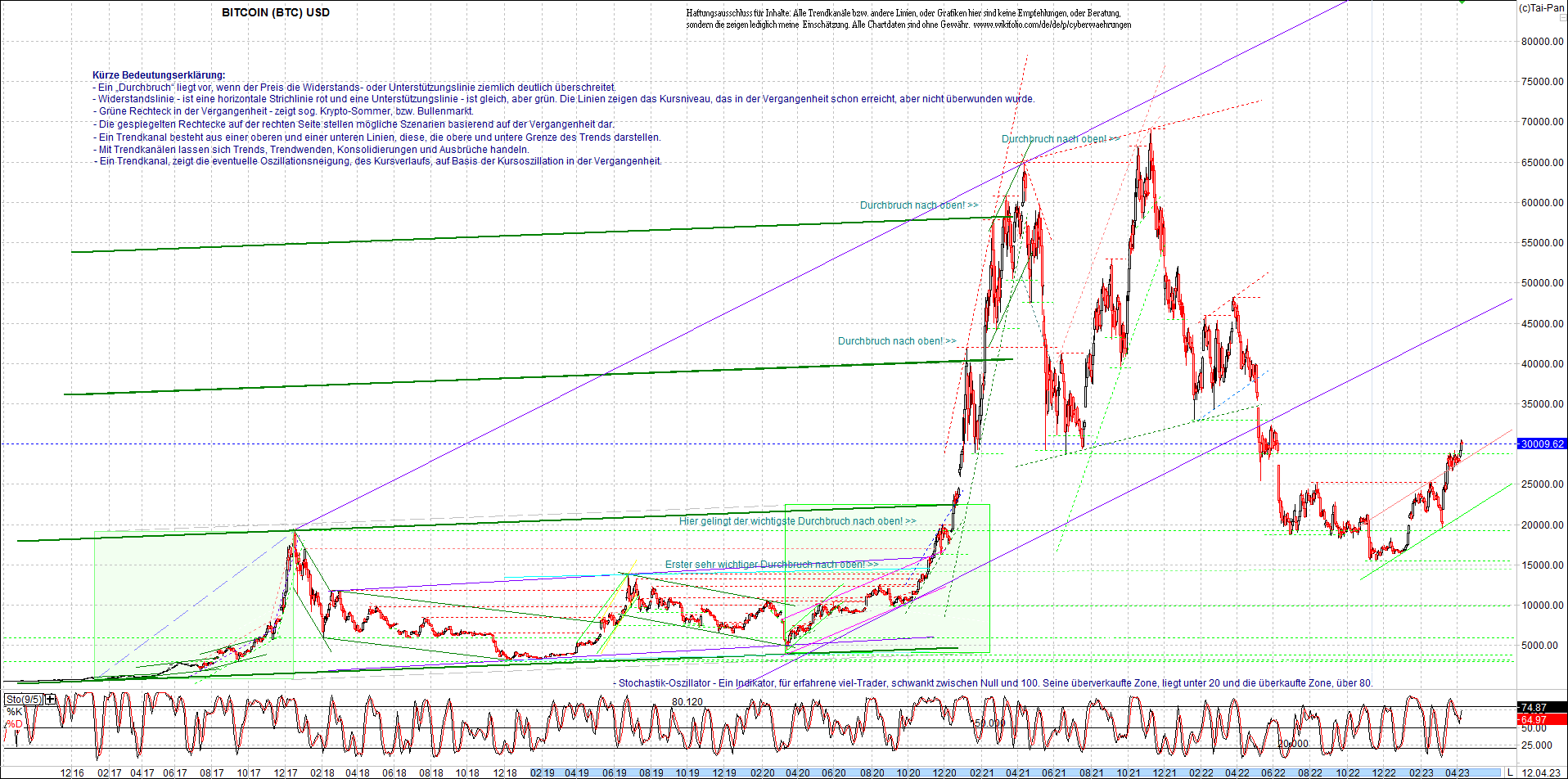The height and width of the screenshot is (779, 1568).
Task: Open the Sto(9/5) indicator settings box
Action: [x=22, y=698]
